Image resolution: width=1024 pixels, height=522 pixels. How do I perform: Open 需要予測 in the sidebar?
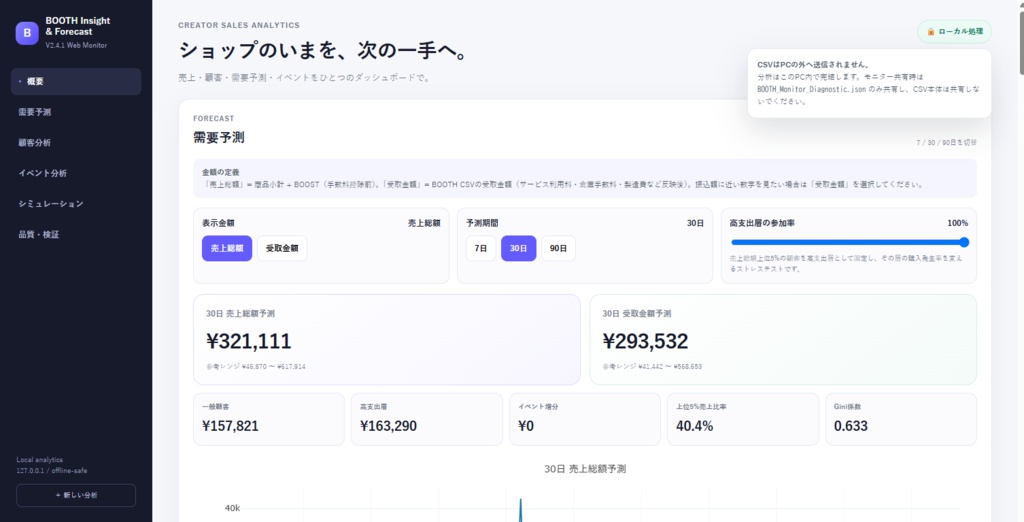pos(76,112)
